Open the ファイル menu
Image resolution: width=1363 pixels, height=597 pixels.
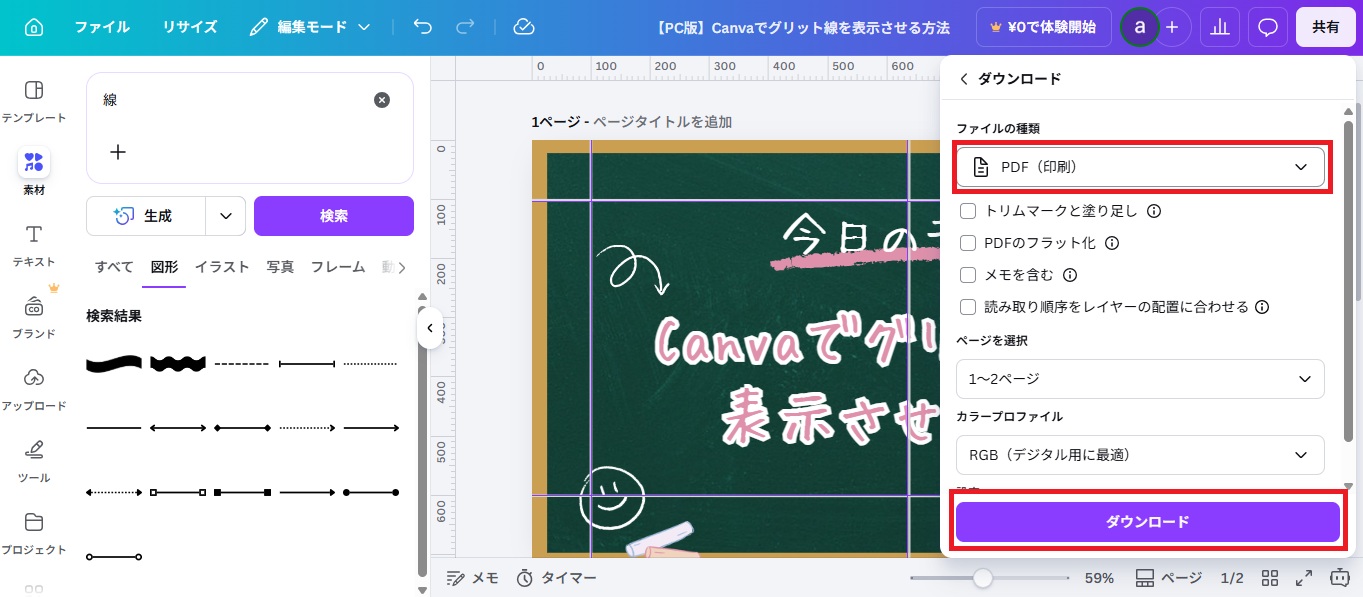102,27
